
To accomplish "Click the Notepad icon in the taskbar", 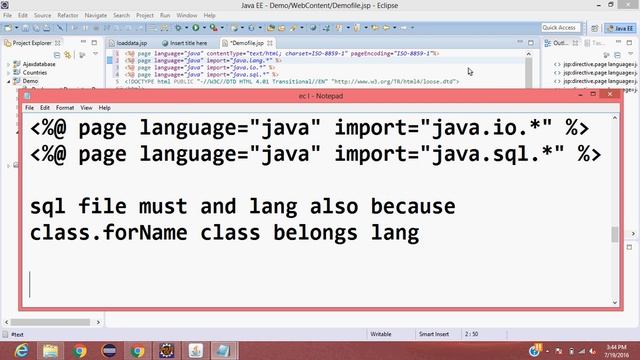I will pos(224,351).
